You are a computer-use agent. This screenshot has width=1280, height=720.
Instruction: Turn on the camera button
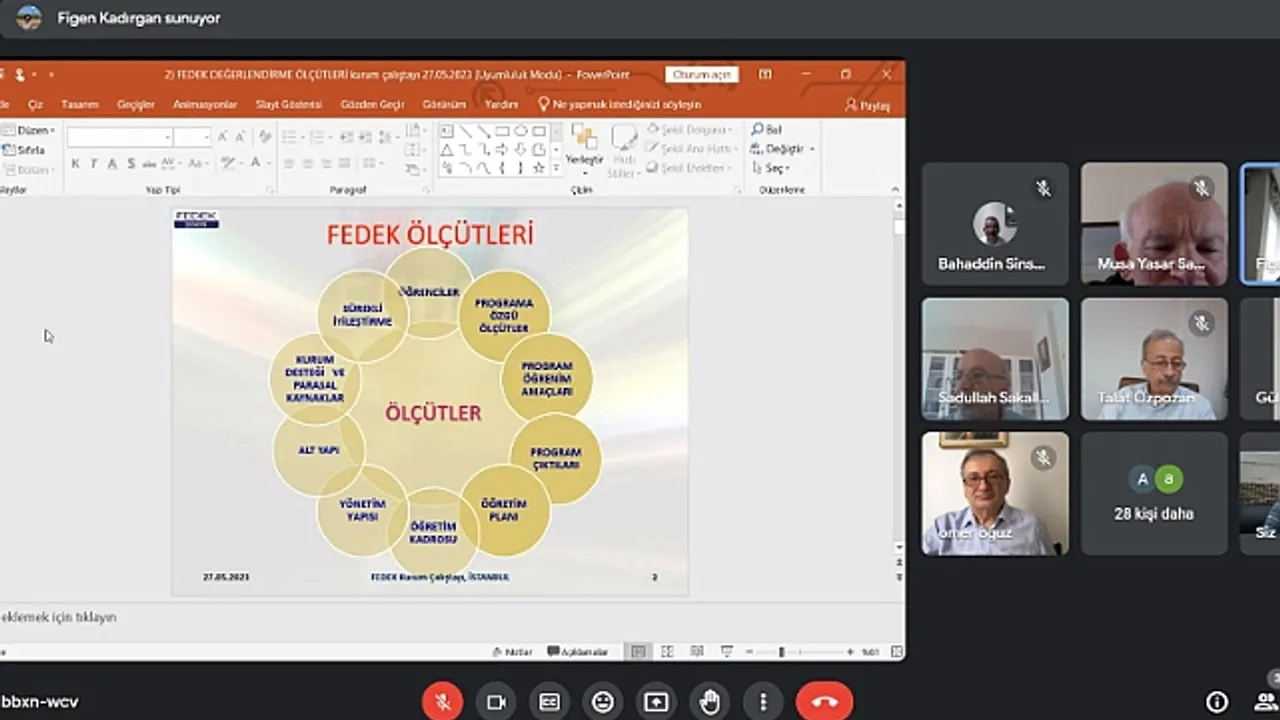(496, 702)
